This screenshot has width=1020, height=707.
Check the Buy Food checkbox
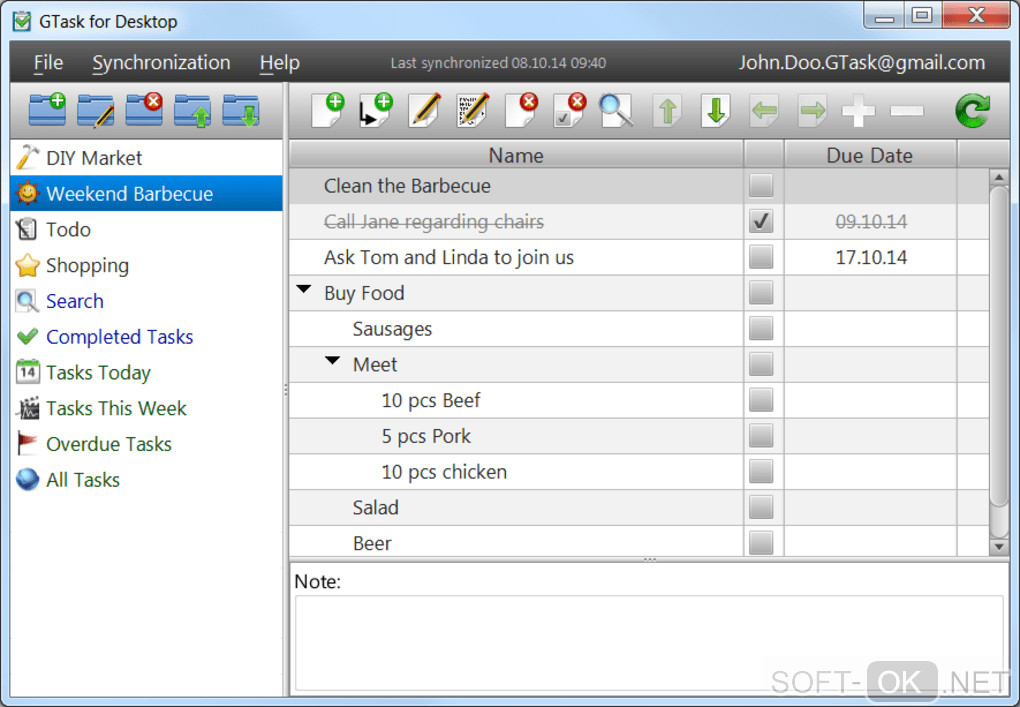[x=761, y=293]
